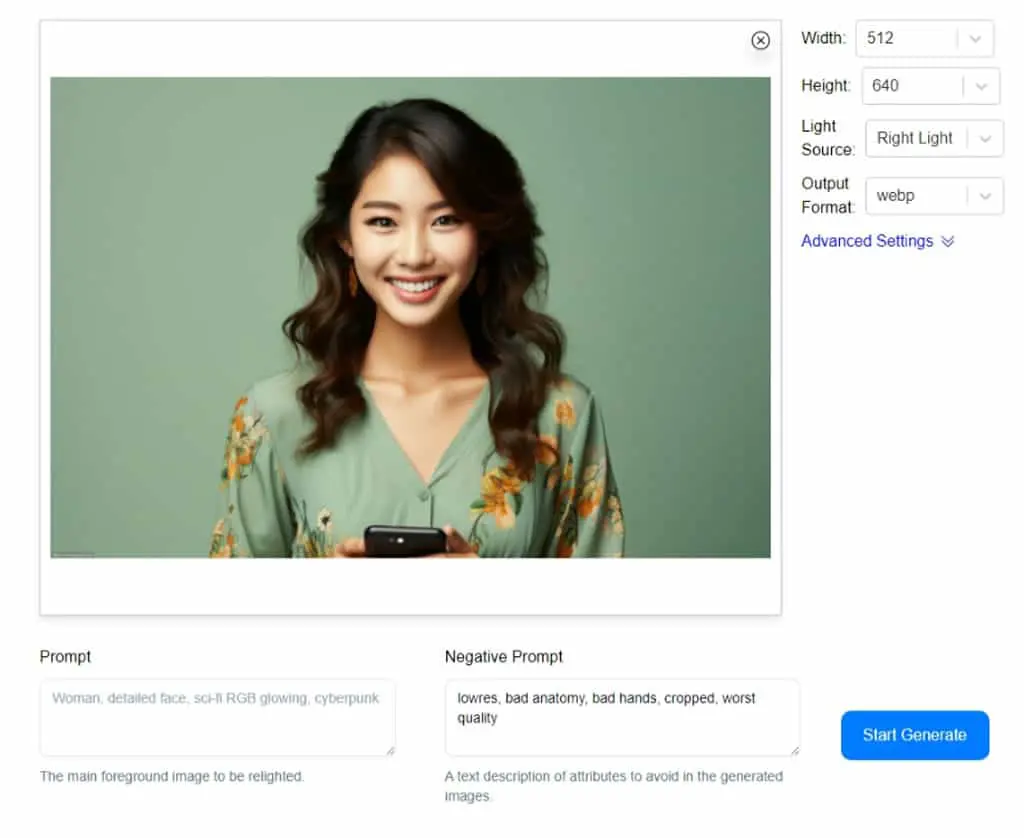This screenshot has height=838, width=1024.
Task: Click the resize grip of the Negative Prompt textarea
Action: pyautogui.click(x=794, y=751)
